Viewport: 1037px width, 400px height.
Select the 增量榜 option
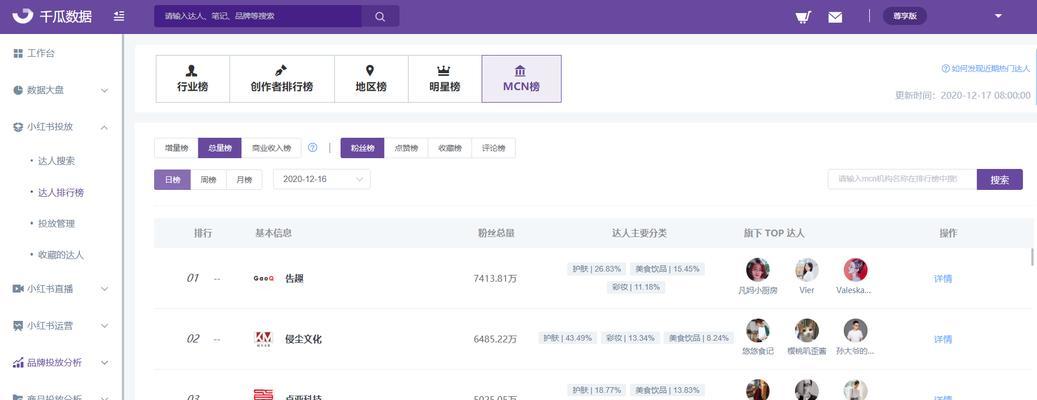coord(176,148)
